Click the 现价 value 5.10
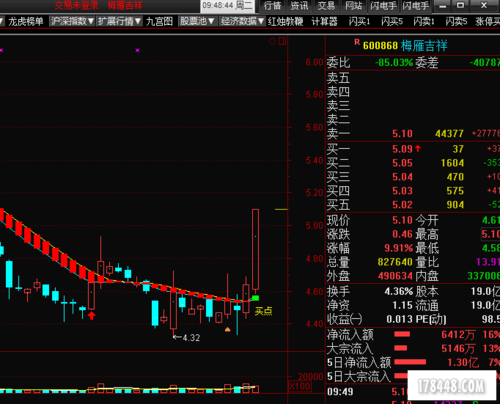Viewport: 500px width, 404px height. tap(402, 220)
